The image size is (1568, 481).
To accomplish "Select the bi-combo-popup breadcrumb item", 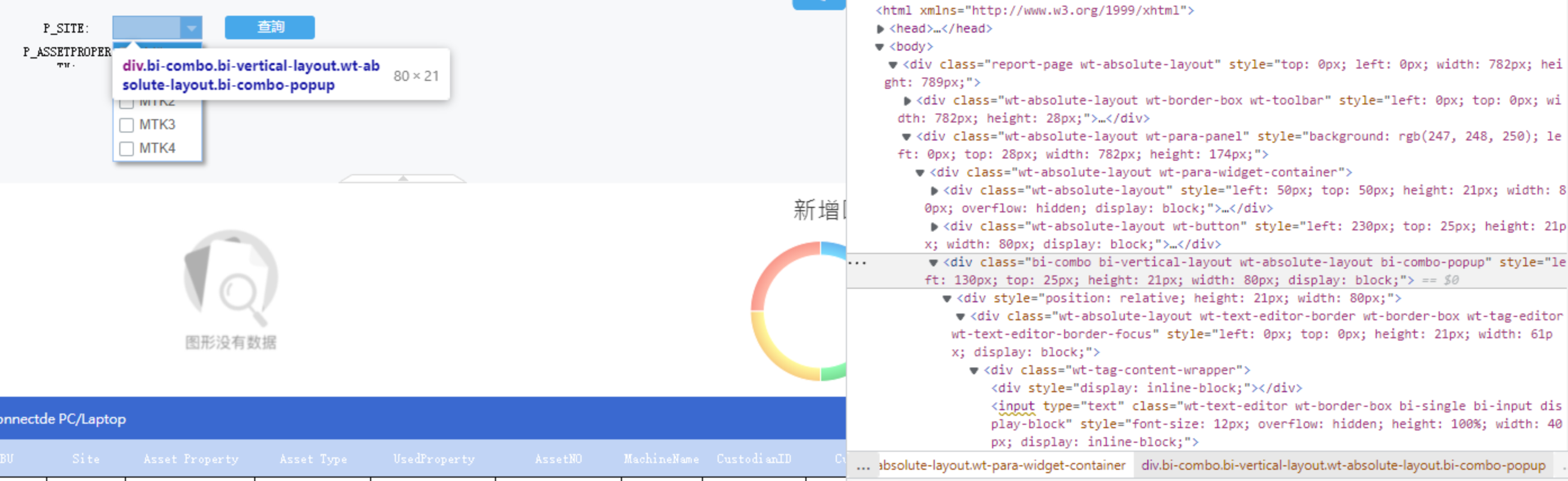I will click(x=1343, y=466).
